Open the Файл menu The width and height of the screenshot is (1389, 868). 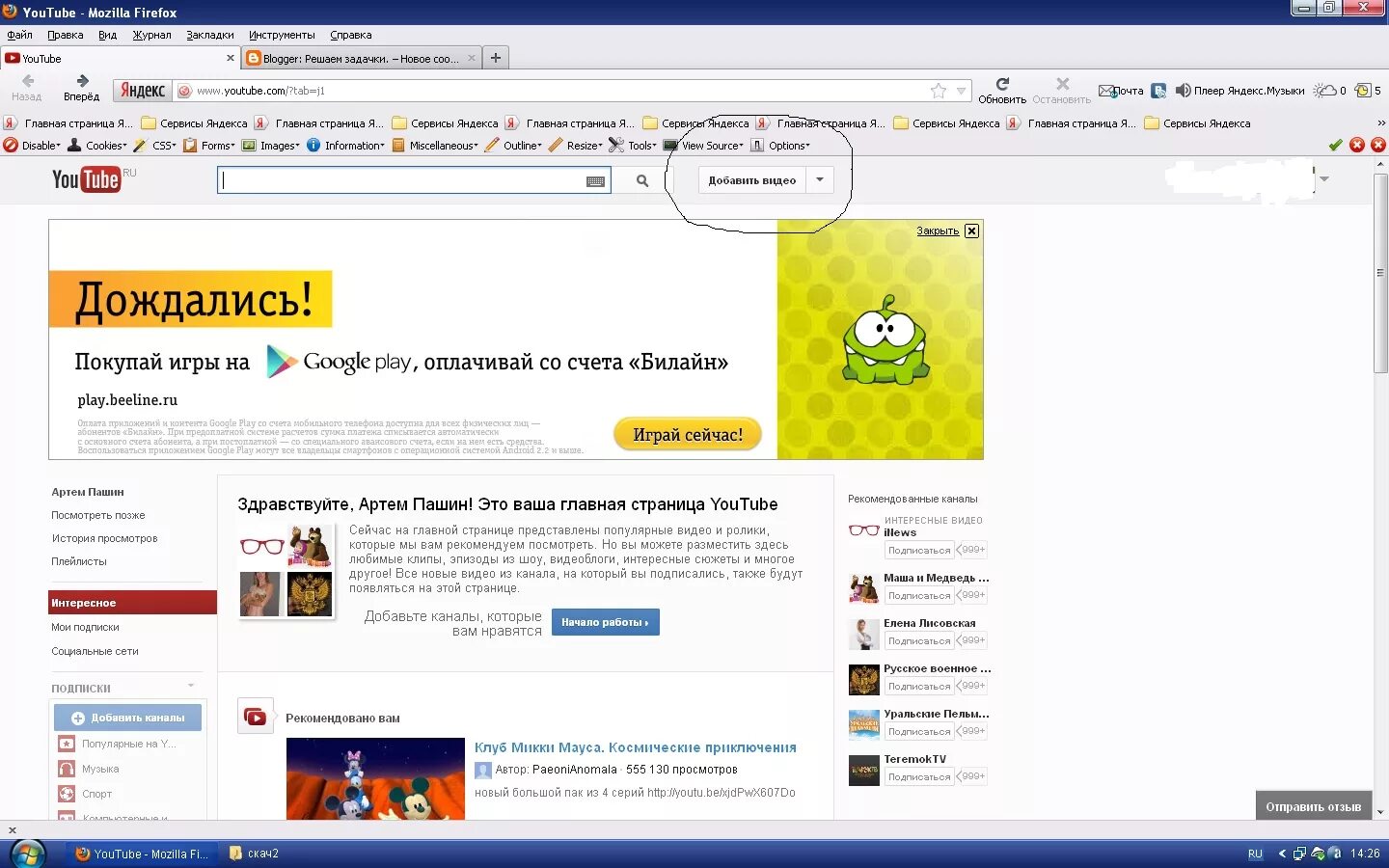click(19, 35)
